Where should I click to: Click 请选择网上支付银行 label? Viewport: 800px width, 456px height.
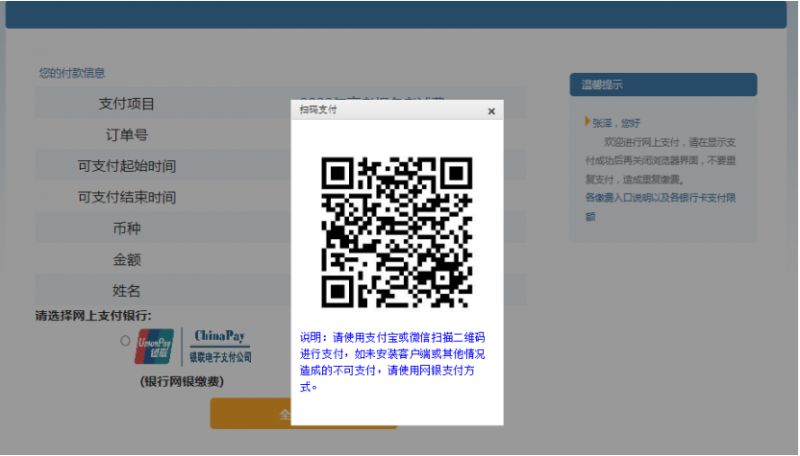pyautogui.click(x=93, y=316)
